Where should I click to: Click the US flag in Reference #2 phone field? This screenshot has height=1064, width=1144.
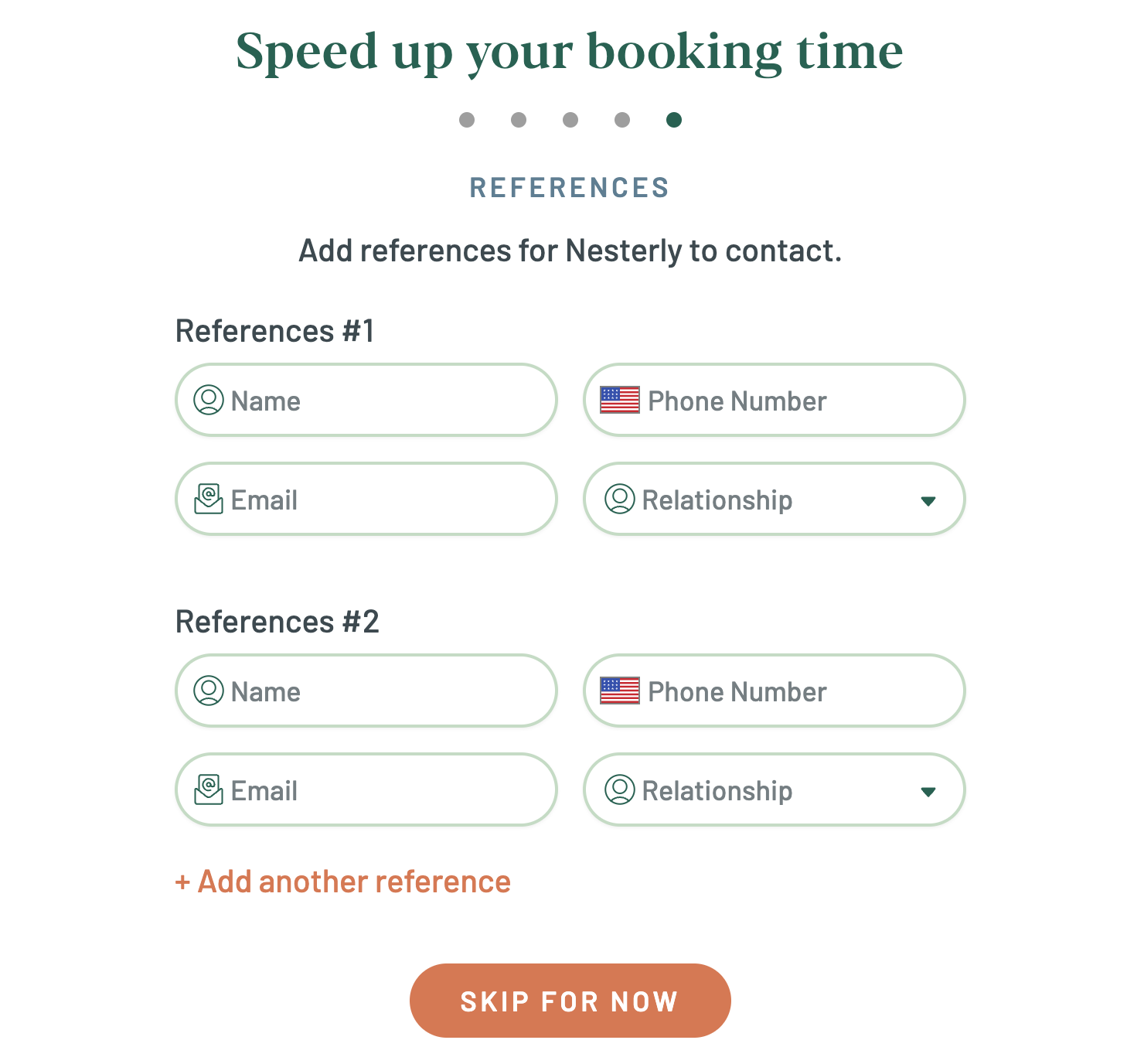coord(620,691)
